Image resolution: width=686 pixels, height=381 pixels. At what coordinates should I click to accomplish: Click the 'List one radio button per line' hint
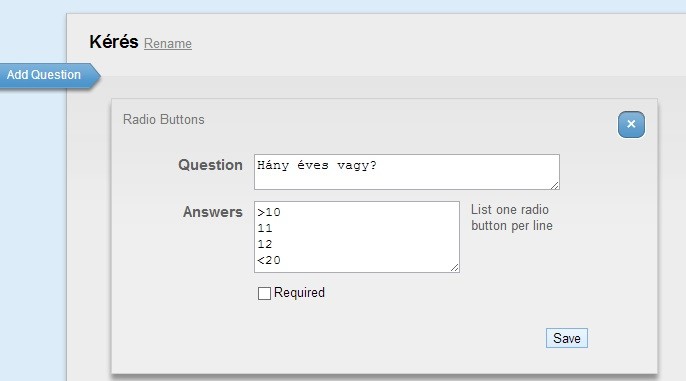pos(512,217)
